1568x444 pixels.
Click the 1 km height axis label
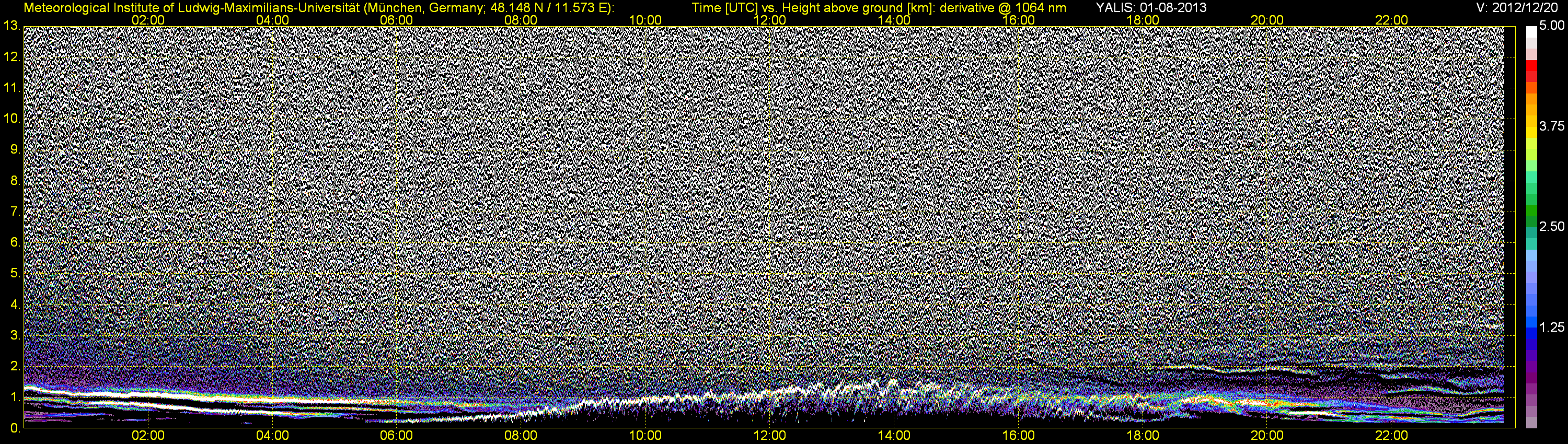click(15, 398)
